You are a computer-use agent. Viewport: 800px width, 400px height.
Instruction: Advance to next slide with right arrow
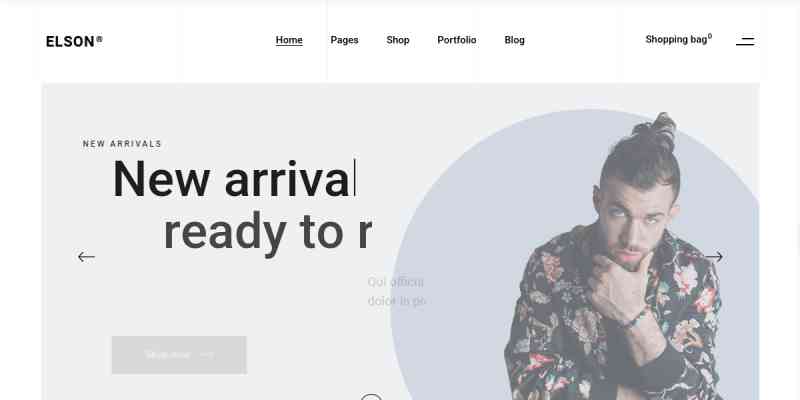(x=714, y=257)
